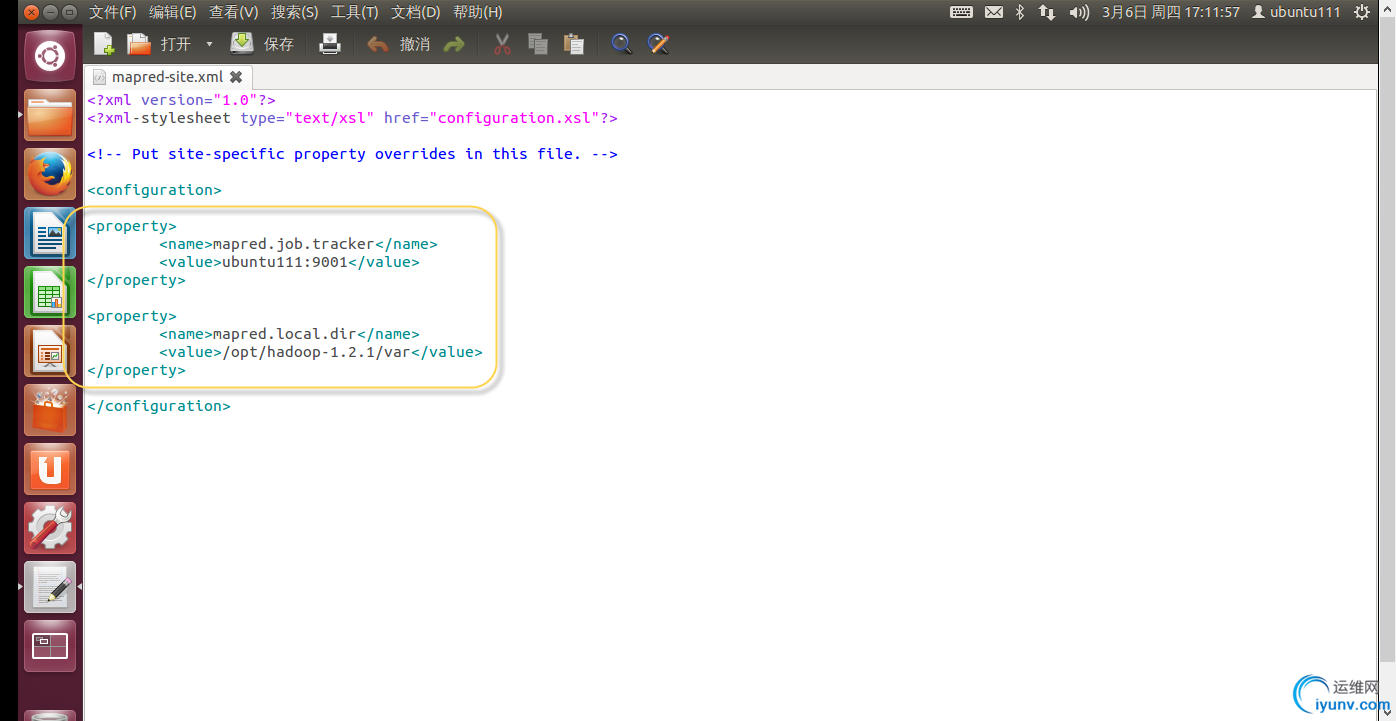Viewport: 1396px width, 721px height.
Task: Open the mail envelope indicator
Action: click(993, 12)
